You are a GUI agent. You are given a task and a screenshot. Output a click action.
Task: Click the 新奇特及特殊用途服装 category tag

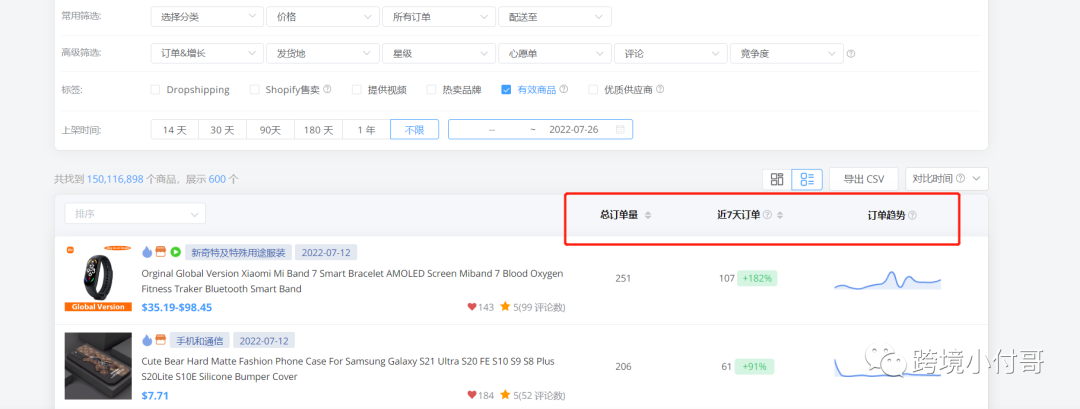coord(239,252)
